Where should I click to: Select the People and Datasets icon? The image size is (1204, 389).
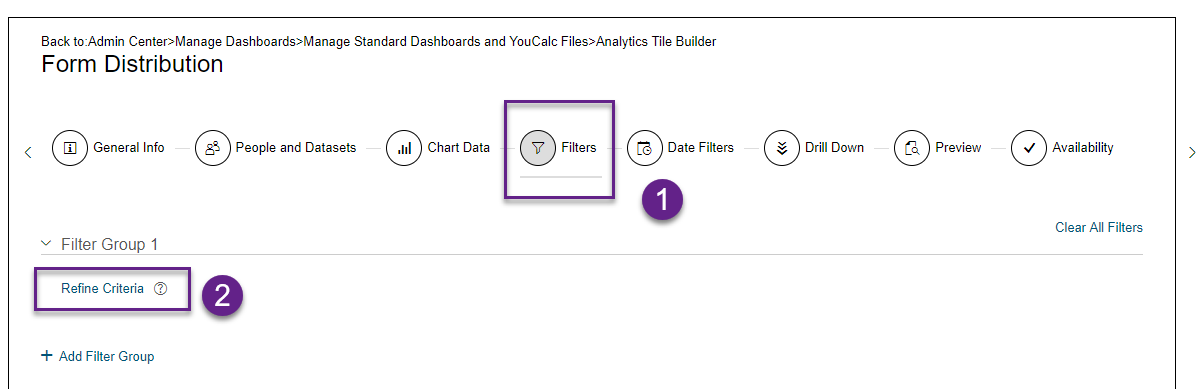(x=213, y=147)
